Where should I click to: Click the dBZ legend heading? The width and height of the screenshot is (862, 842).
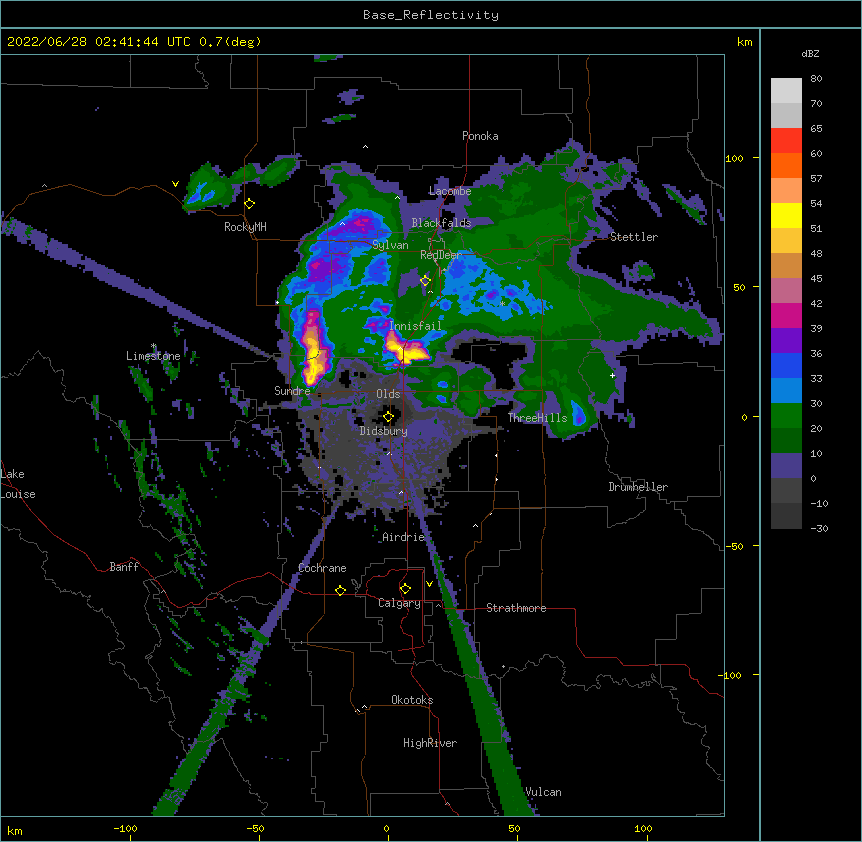click(x=810, y=54)
